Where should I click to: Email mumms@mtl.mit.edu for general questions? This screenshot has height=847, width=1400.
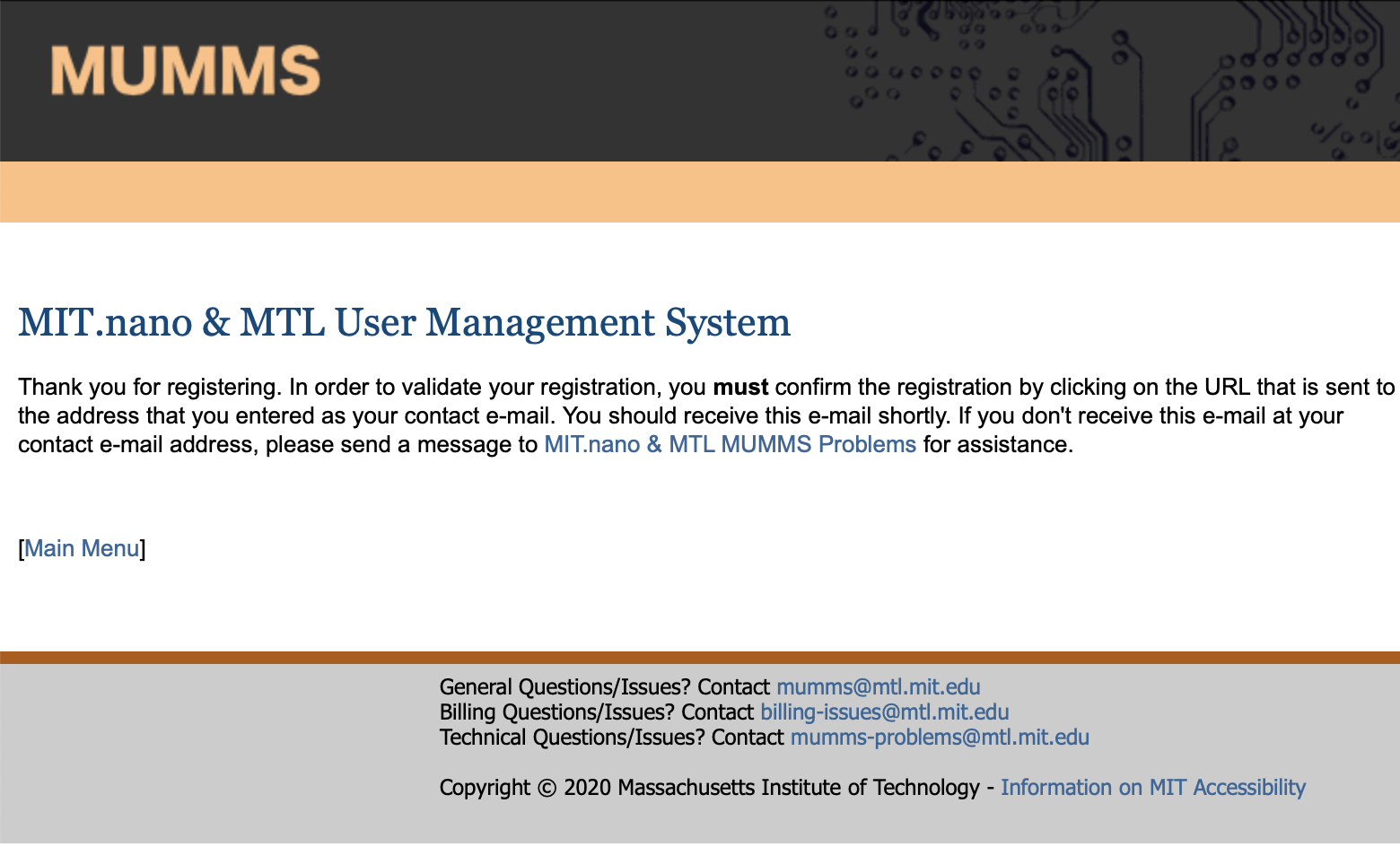coord(878,687)
